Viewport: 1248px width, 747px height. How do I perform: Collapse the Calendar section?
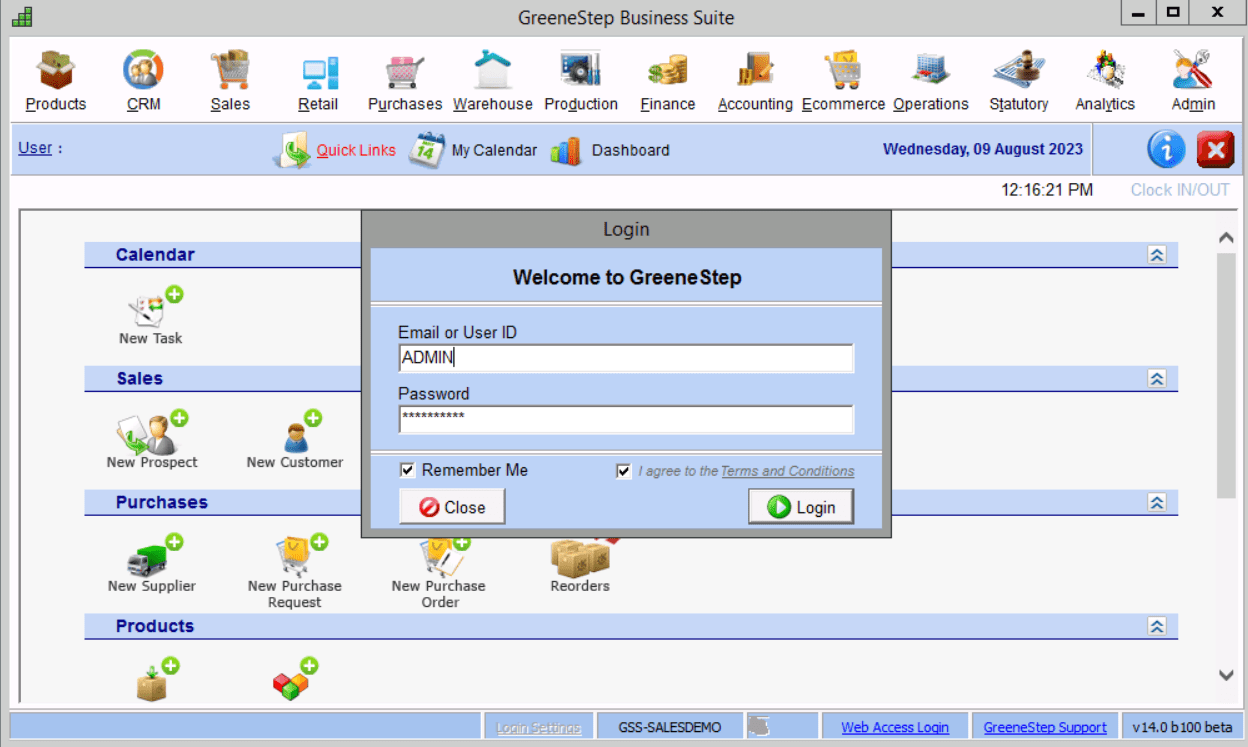[1157, 255]
